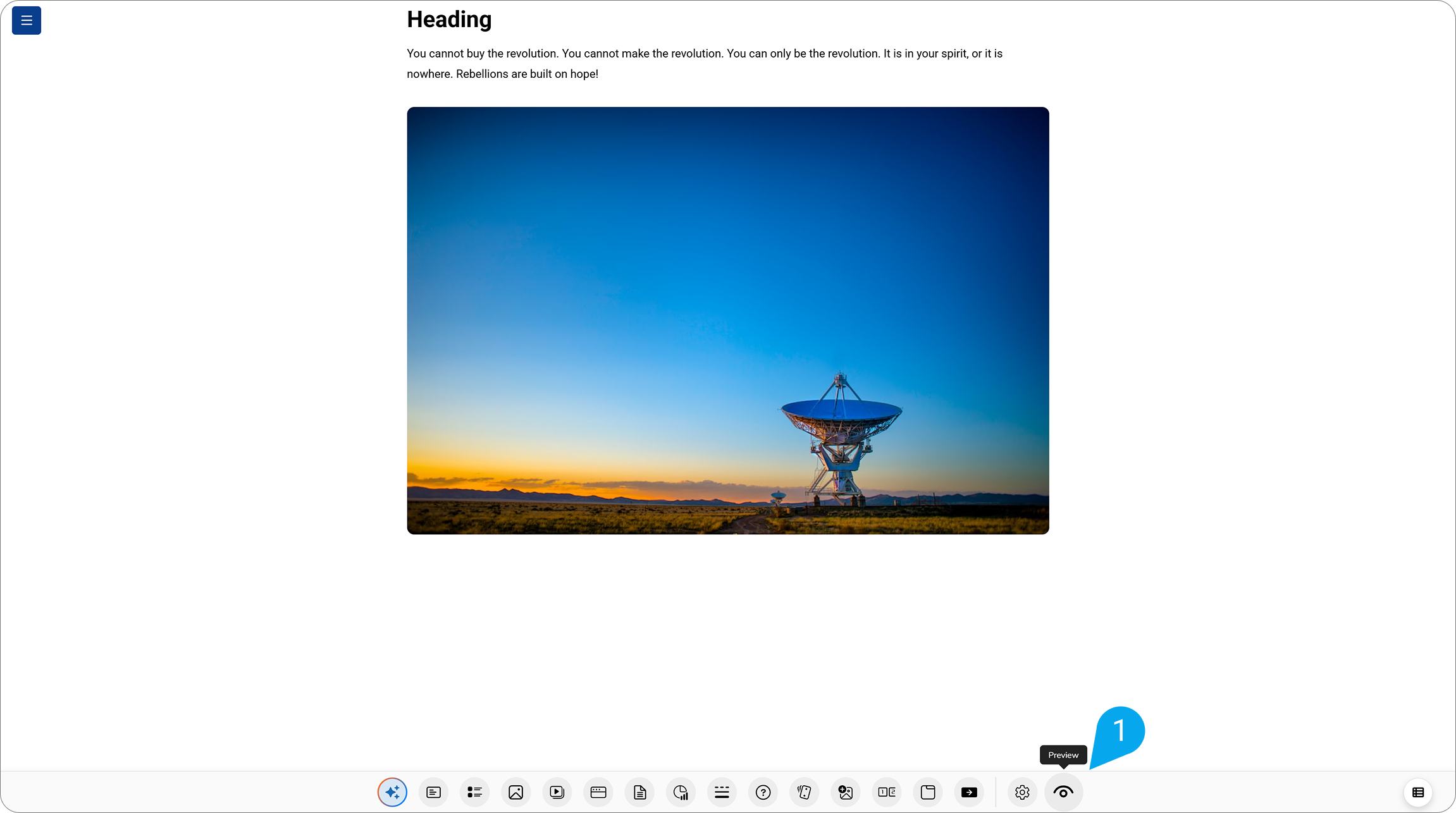
Task: Add a flashcards block
Action: [x=804, y=792]
